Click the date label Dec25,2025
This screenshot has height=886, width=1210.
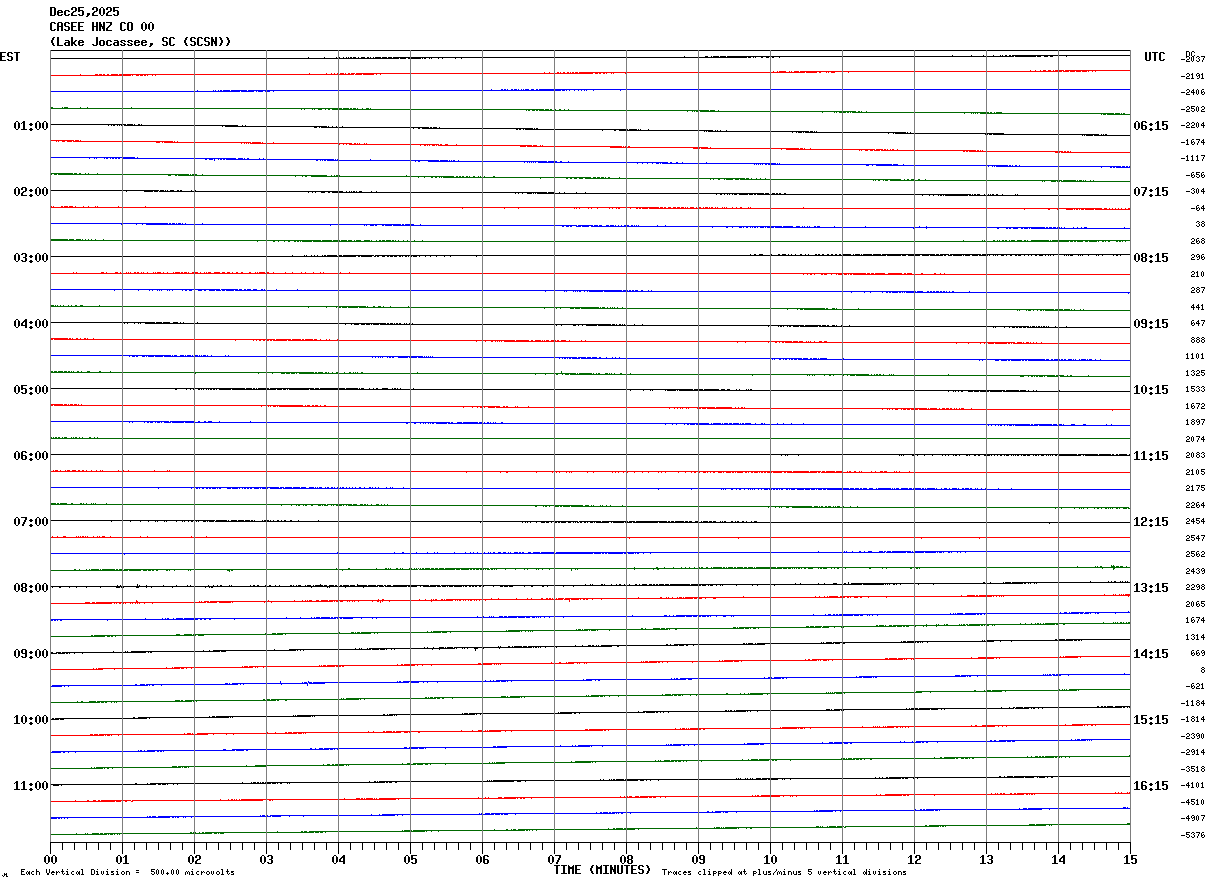[84, 12]
